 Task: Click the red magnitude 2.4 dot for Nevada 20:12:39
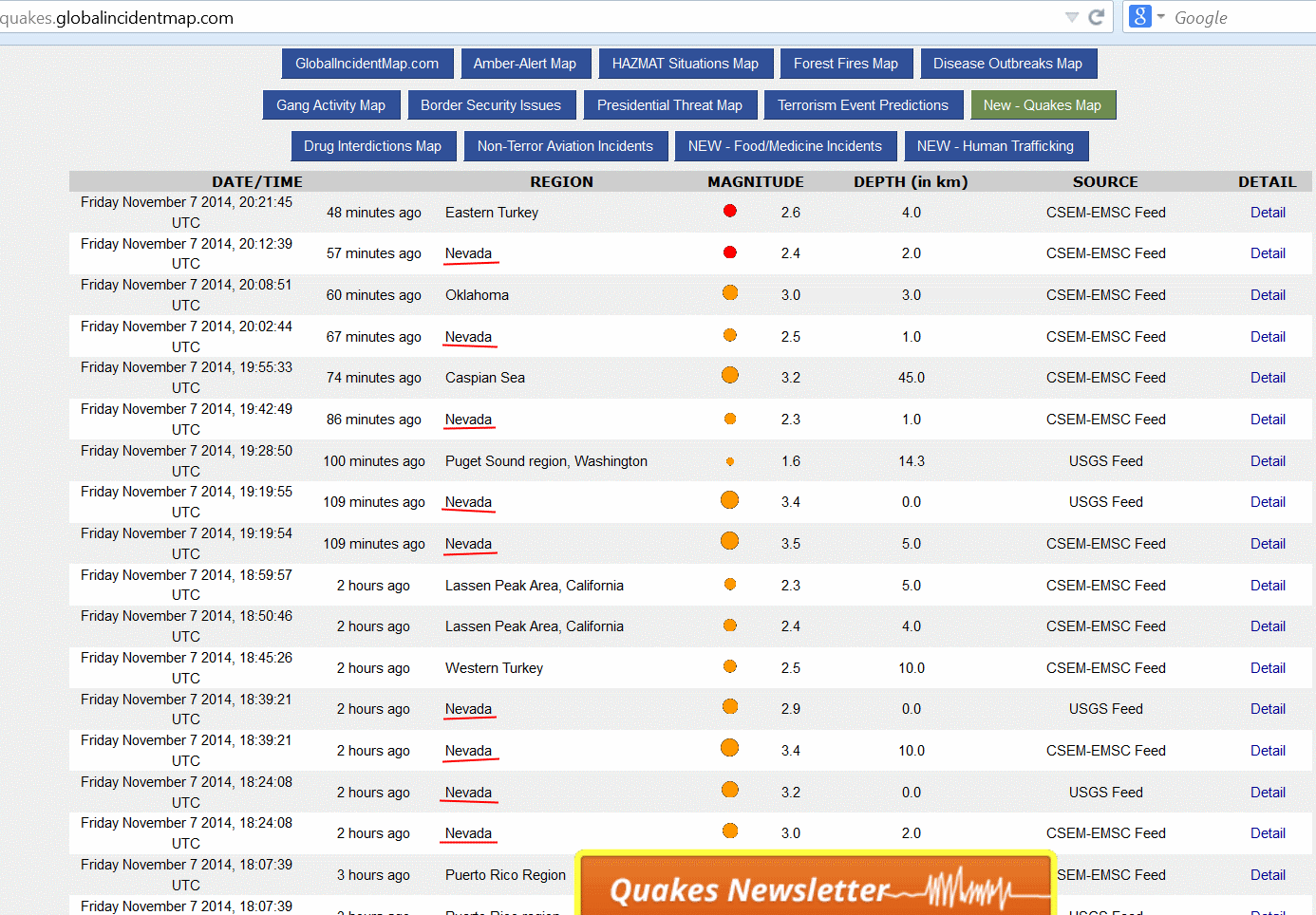[730, 252]
